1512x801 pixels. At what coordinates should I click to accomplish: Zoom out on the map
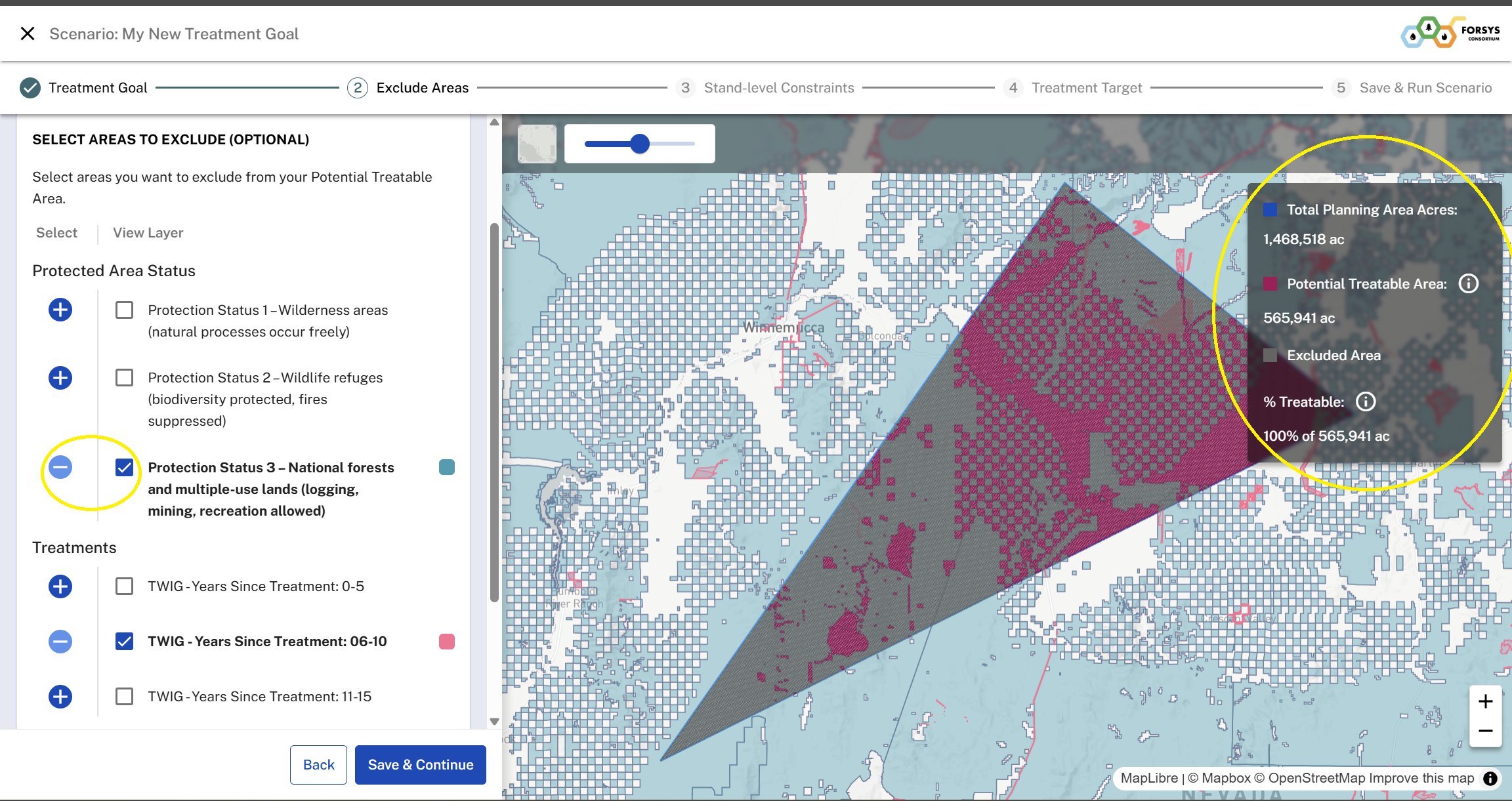(1485, 731)
